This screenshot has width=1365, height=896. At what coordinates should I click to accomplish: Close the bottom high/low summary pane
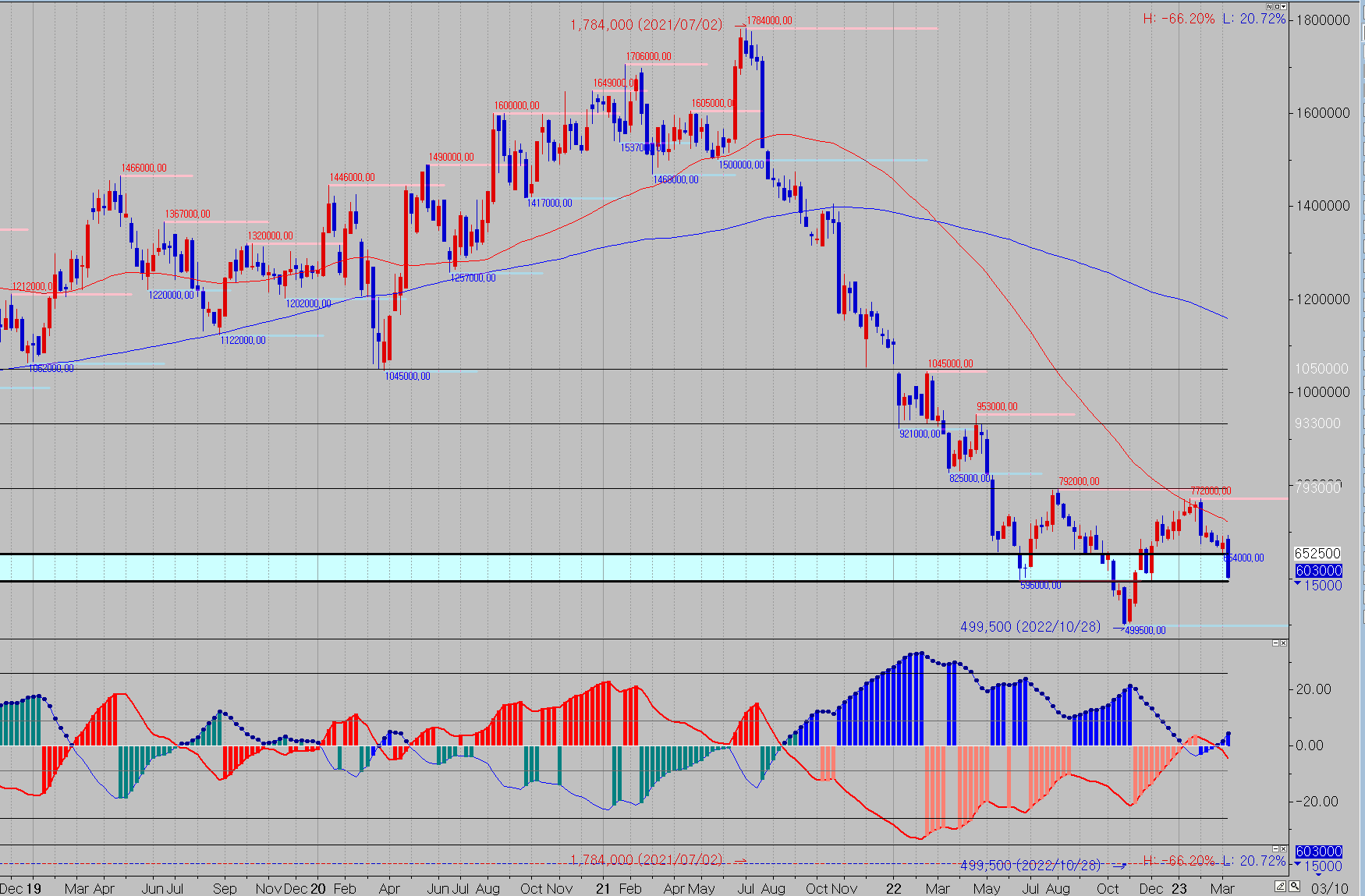pyautogui.click(x=1284, y=848)
